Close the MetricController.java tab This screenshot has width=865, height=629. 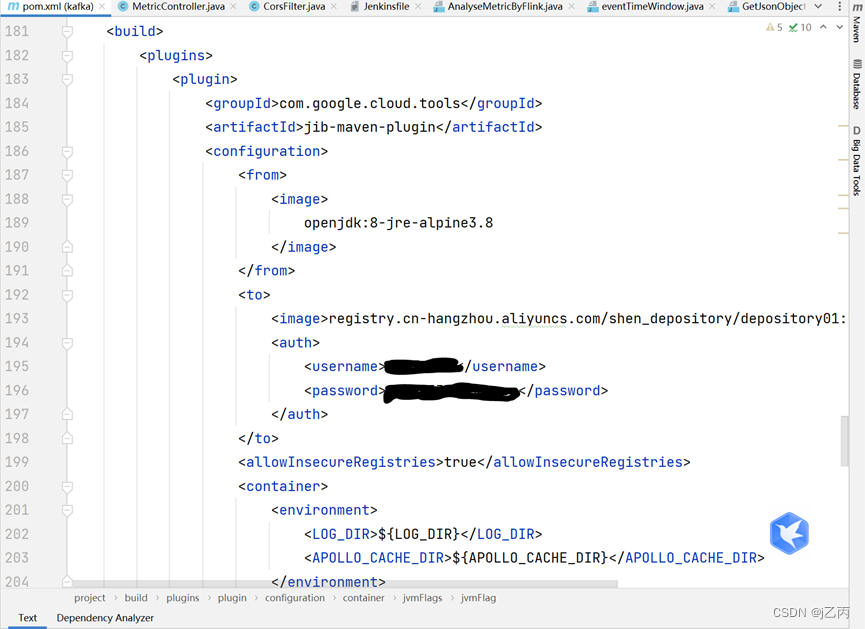tap(233, 7)
